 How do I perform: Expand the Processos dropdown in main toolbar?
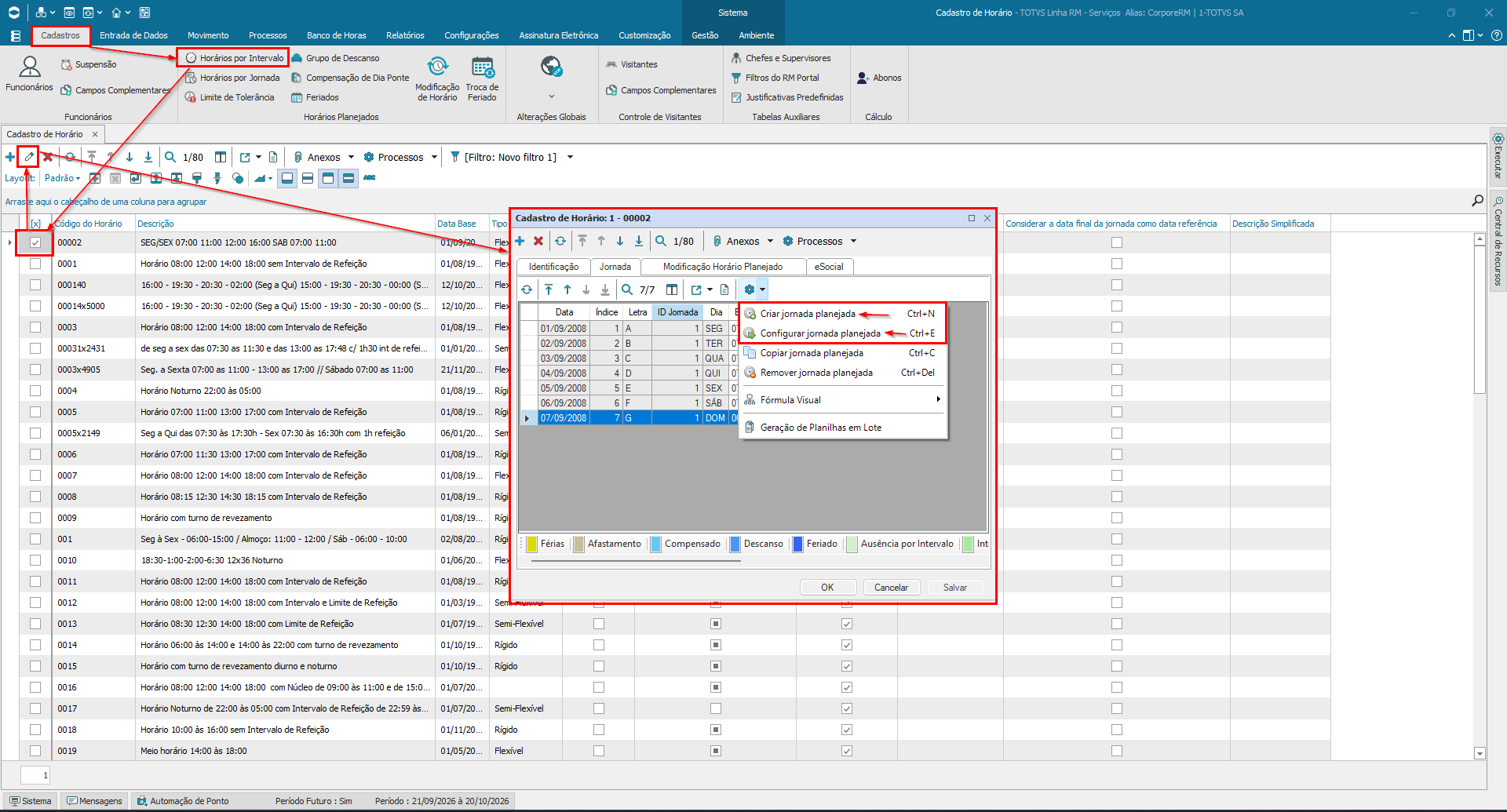click(x=434, y=157)
